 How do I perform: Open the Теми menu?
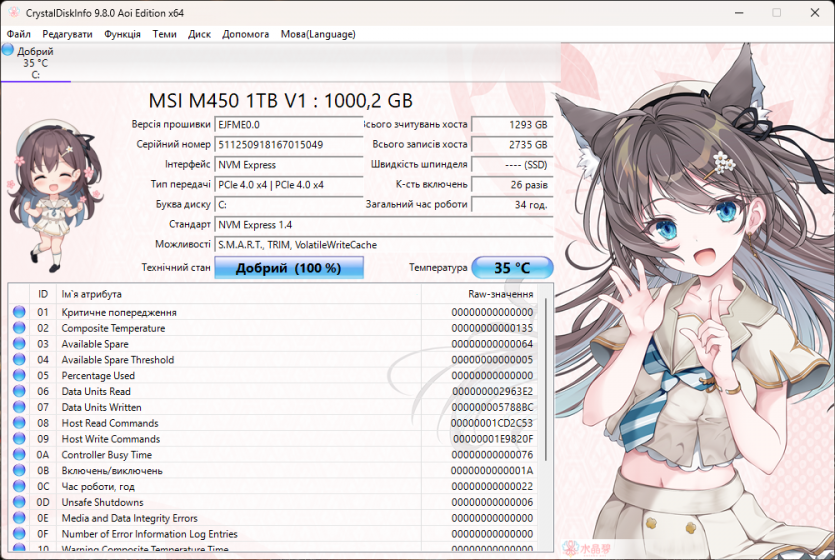pyautogui.click(x=164, y=34)
